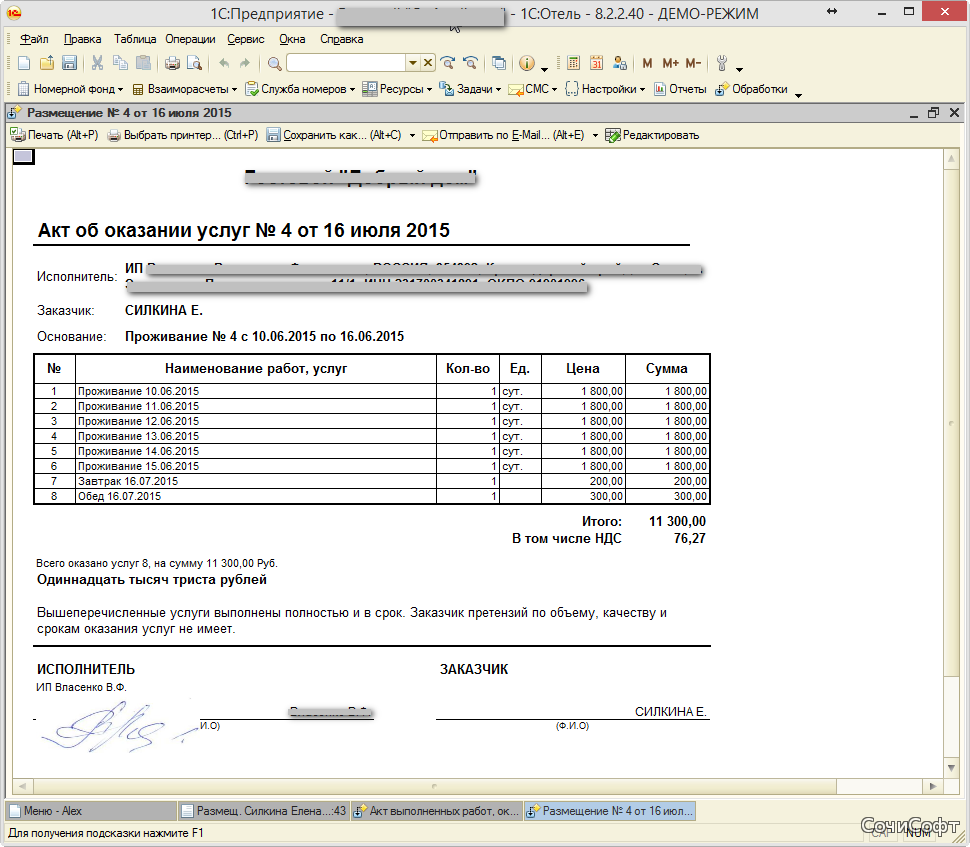Expand the Номерной фонд dropdown
970x847 pixels.
pyautogui.click(x=120, y=90)
